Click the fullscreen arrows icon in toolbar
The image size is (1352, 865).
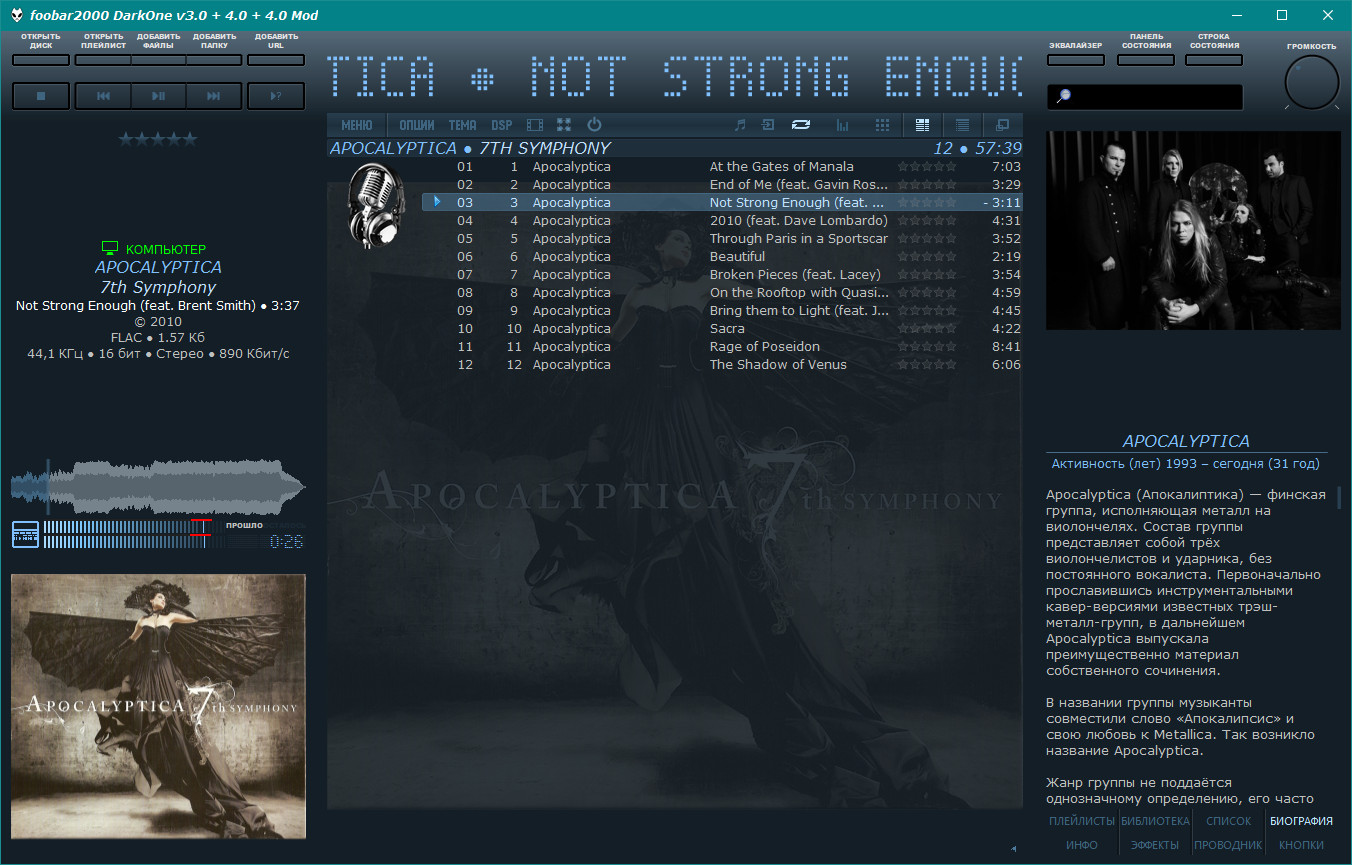coord(564,125)
